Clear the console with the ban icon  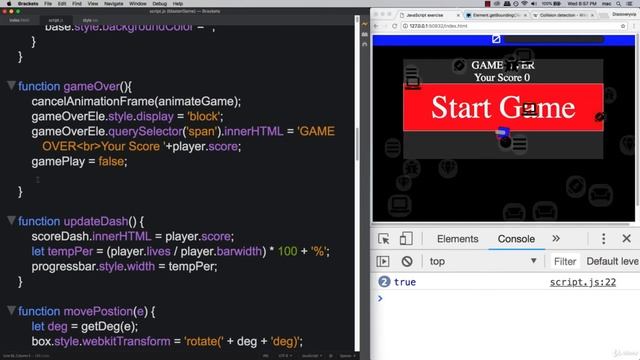coord(407,261)
